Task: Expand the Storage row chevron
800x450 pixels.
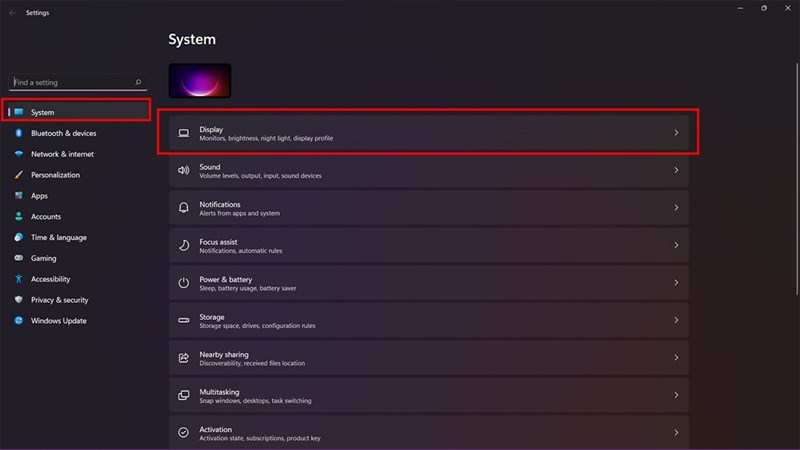Action: tap(676, 320)
